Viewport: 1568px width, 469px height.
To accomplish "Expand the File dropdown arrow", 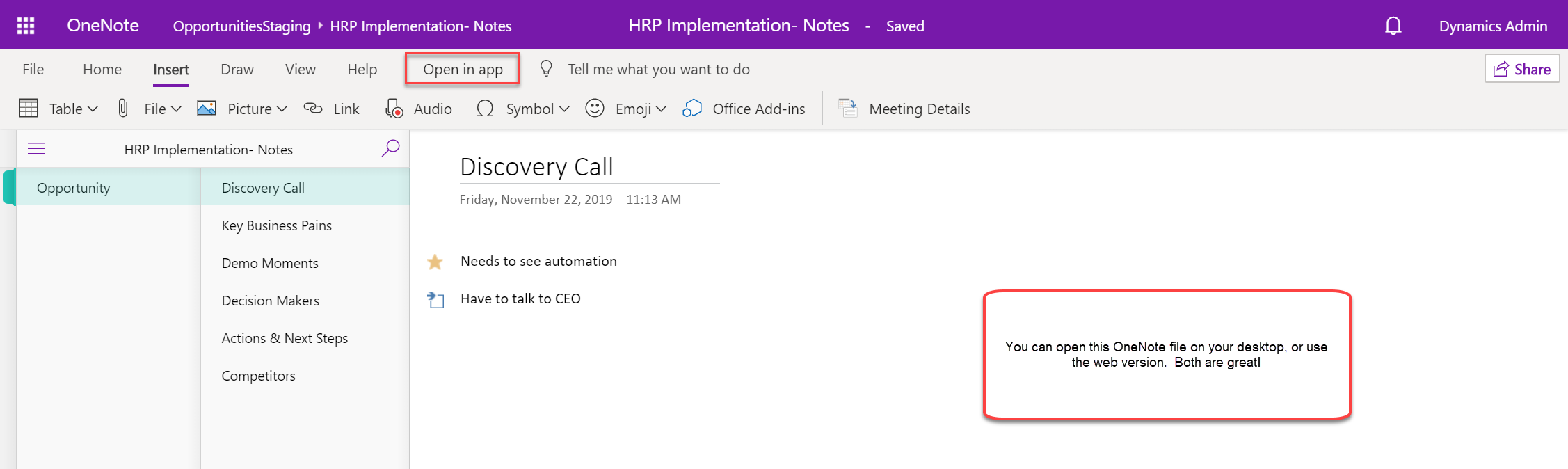I will (176, 109).
